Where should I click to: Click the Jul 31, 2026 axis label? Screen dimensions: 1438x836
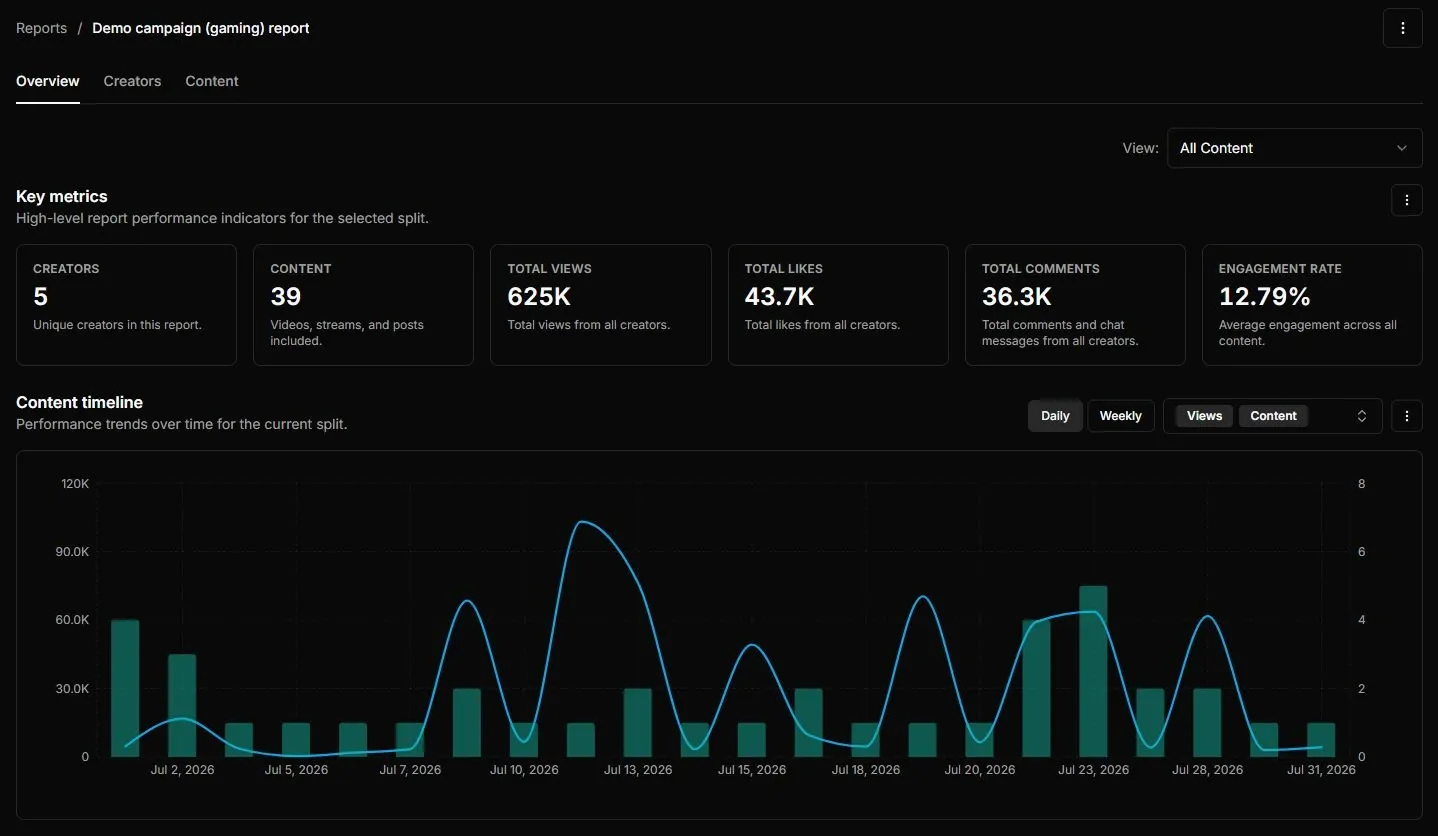pyautogui.click(x=1321, y=769)
